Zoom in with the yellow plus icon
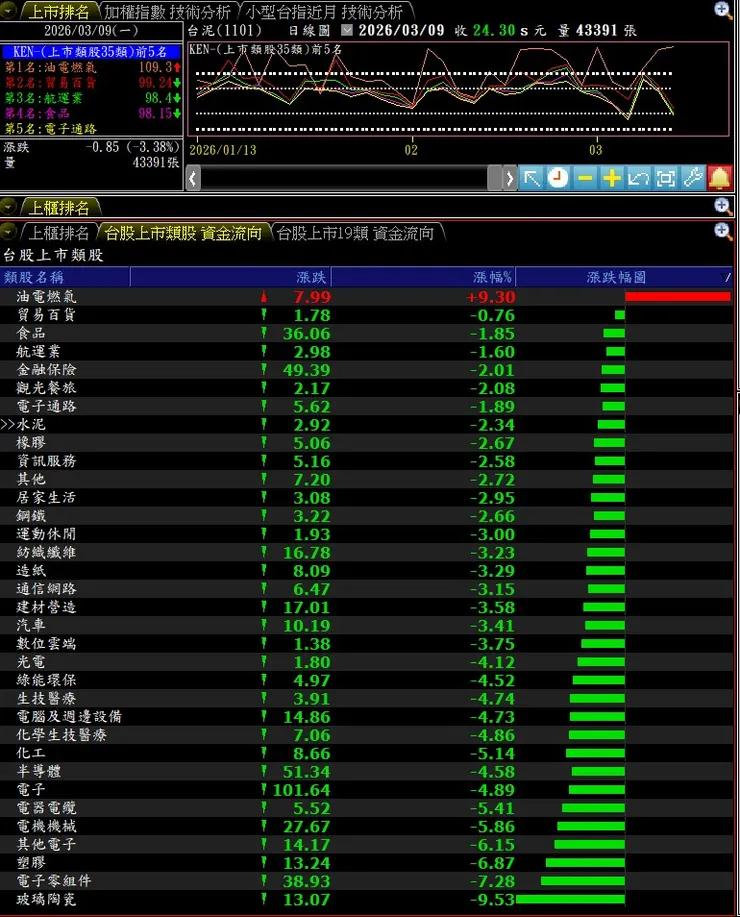The image size is (740, 917). [612, 178]
